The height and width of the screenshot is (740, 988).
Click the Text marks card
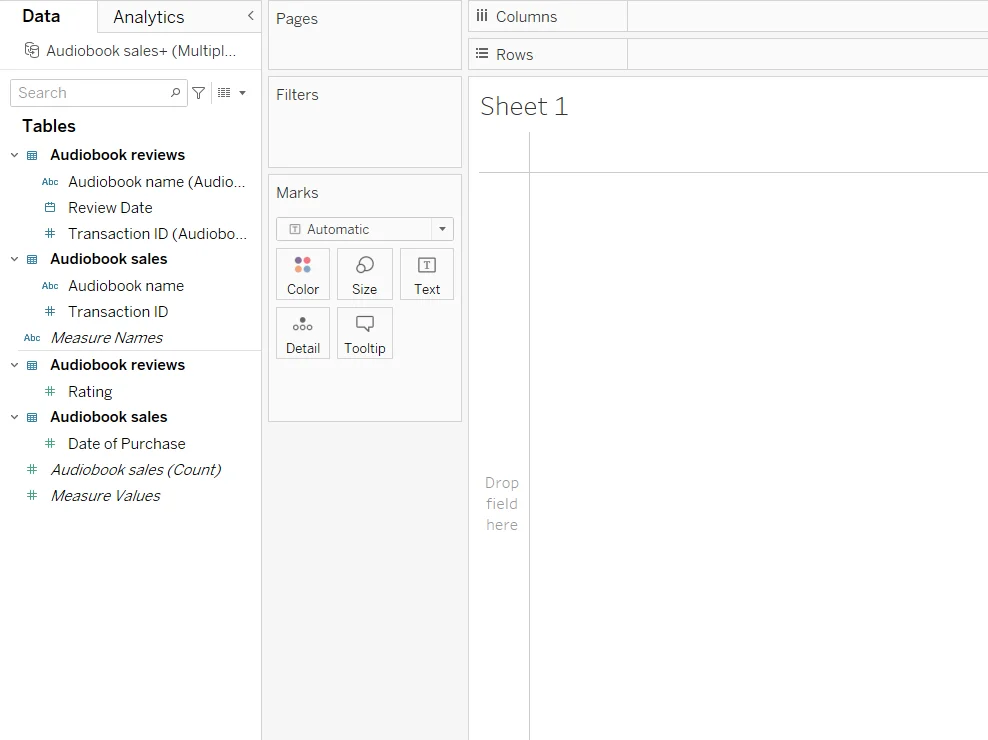(x=427, y=274)
